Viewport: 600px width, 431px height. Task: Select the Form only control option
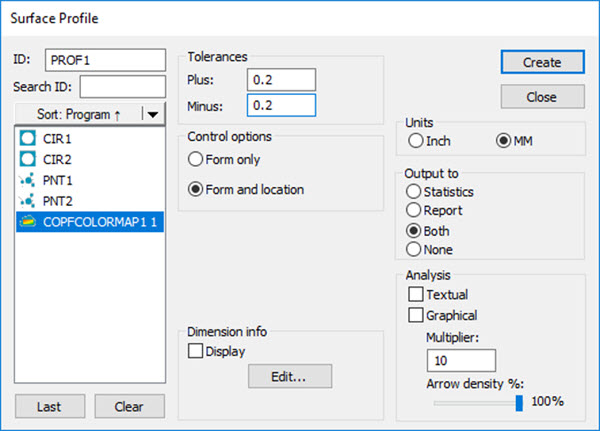coord(196,158)
